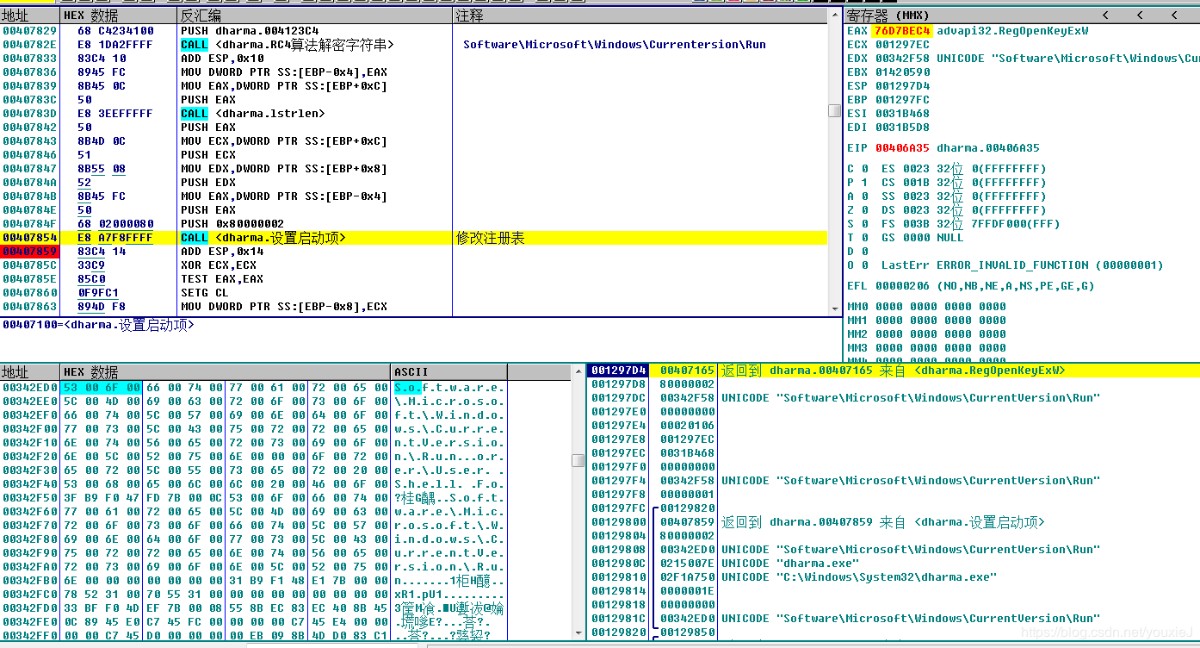1200x648 pixels.
Task: Select EBX register value 01420590
Action: coord(901,73)
